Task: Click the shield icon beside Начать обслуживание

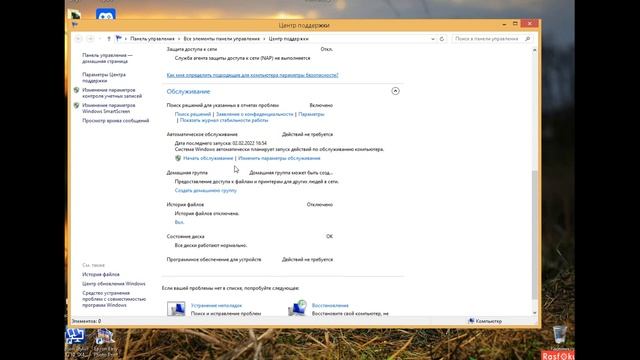Action: tap(178, 158)
